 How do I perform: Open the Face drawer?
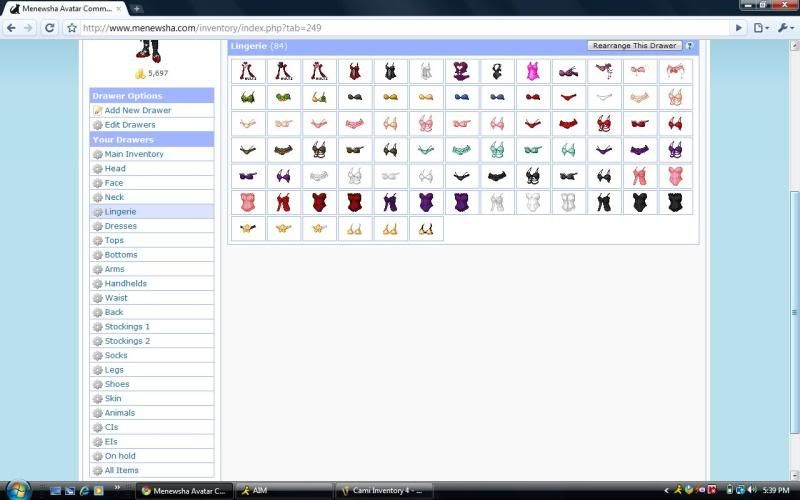pos(114,183)
